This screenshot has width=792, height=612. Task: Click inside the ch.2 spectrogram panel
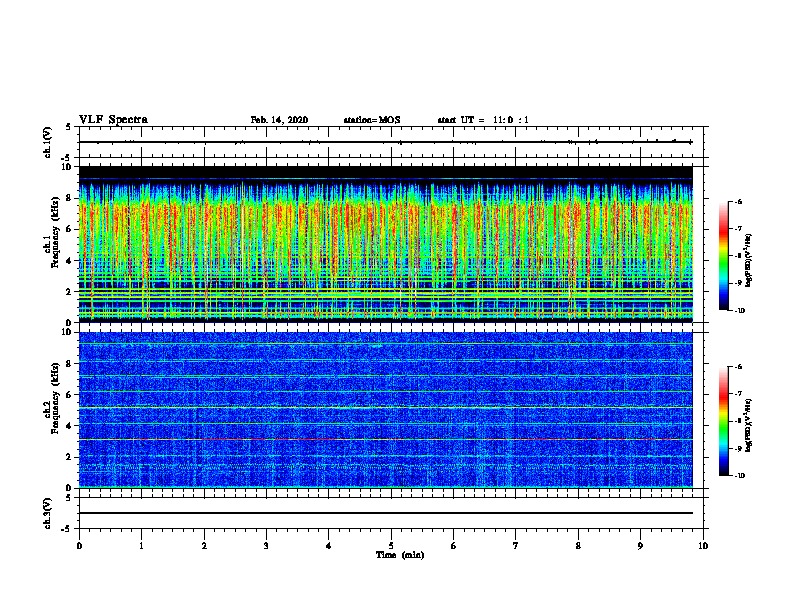coord(386,410)
